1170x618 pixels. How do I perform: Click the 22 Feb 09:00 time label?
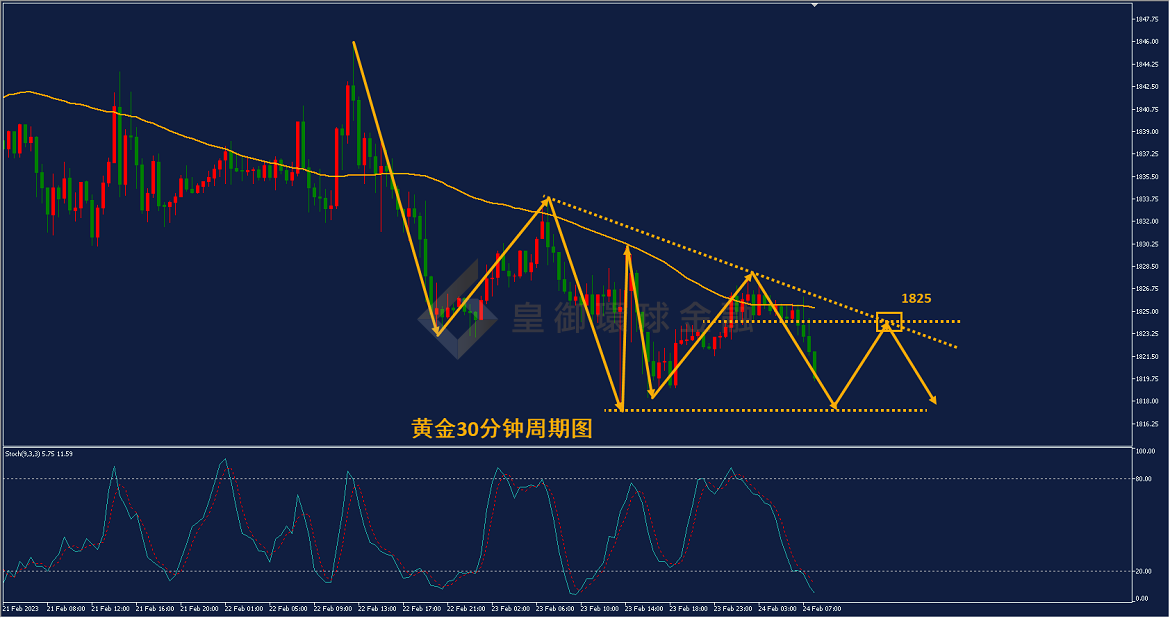click(333, 609)
